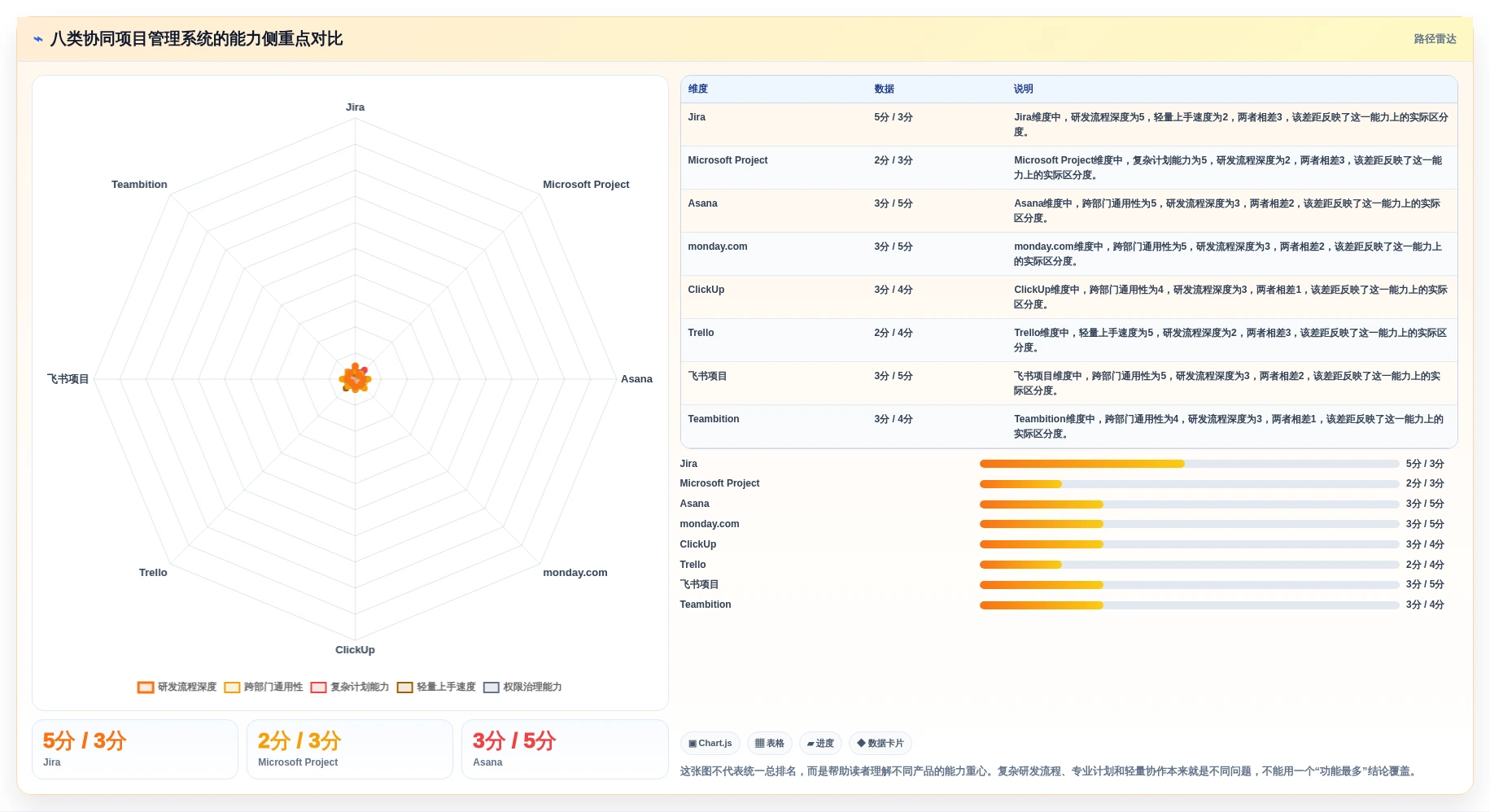The height and width of the screenshot is (812, 1490).
Task: Click the Asana description cell text
Action: [x=1227, y=211]
